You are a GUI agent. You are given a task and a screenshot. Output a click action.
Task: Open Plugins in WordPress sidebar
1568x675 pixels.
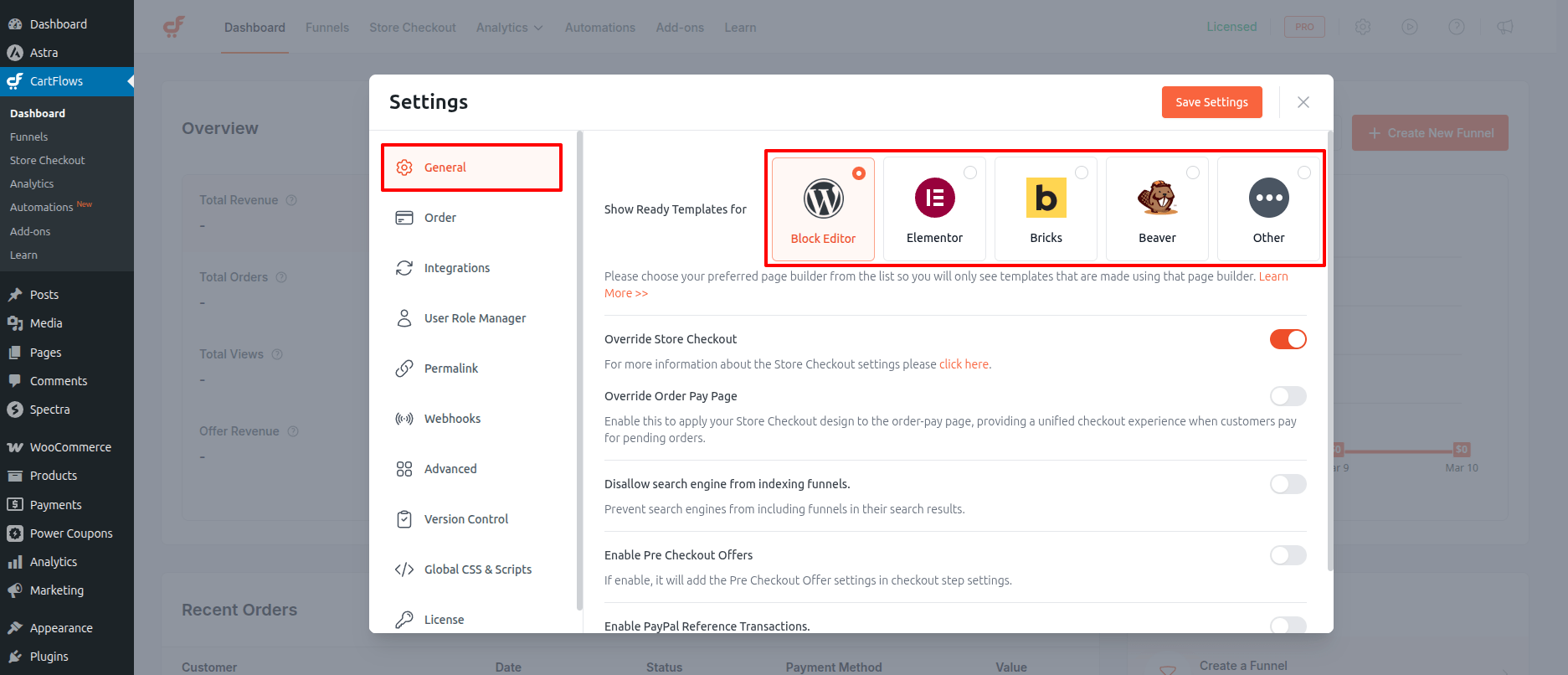(x=67, y=657)
